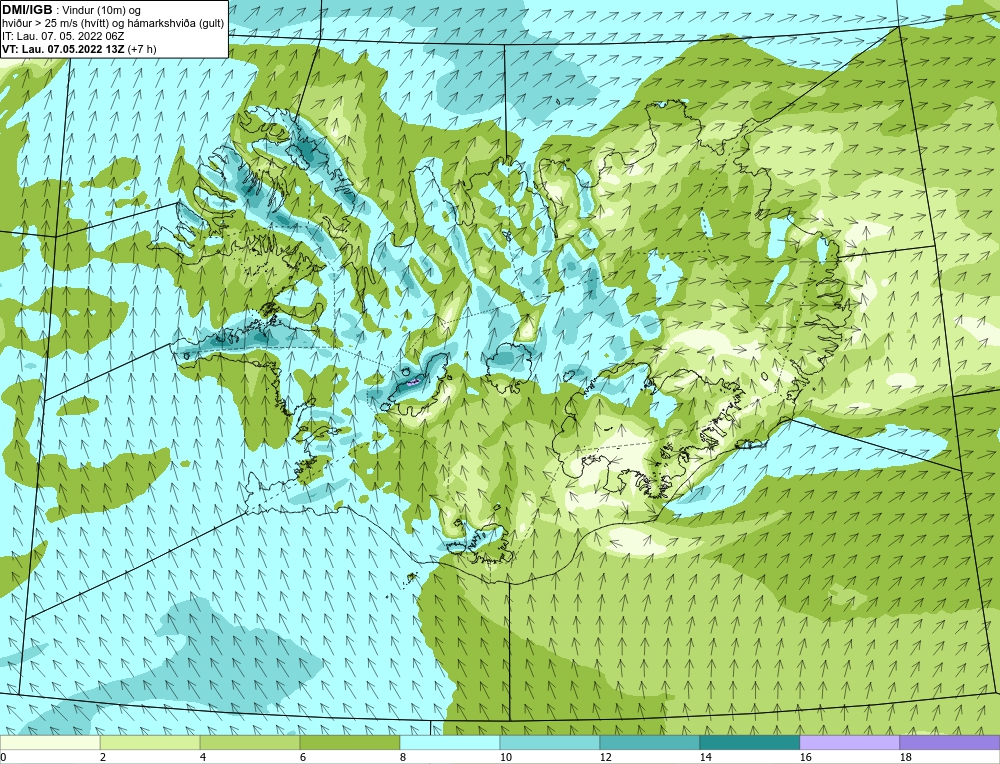Click the 4–6 m/s green legend swatch
The image size is (1000, 764).
pos(250,742)
